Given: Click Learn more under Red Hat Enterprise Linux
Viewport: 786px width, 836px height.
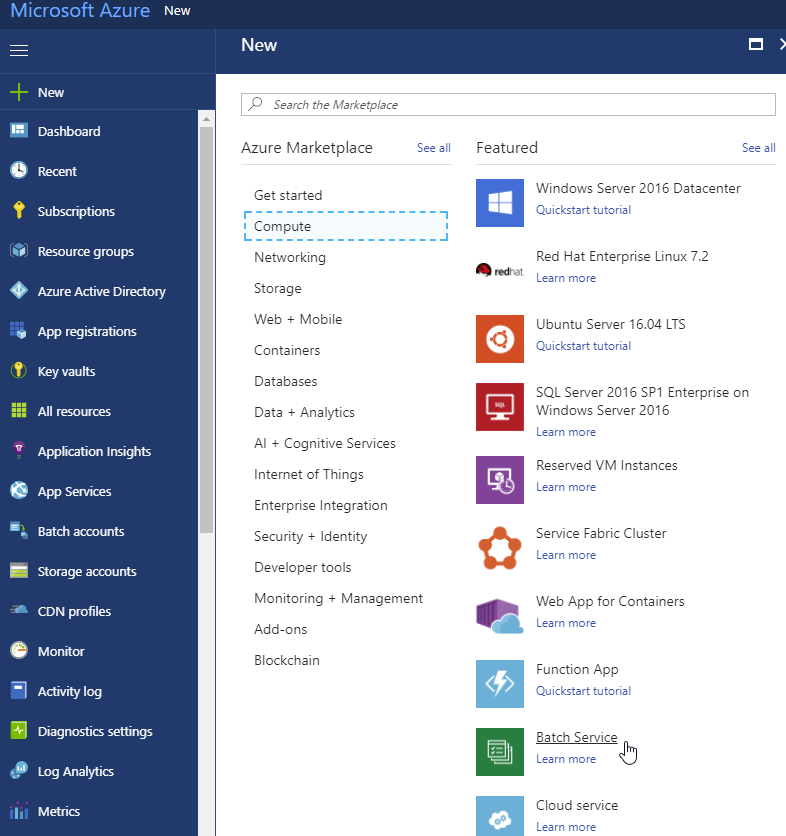Looking at the screenshot, I should click(566, 279).
